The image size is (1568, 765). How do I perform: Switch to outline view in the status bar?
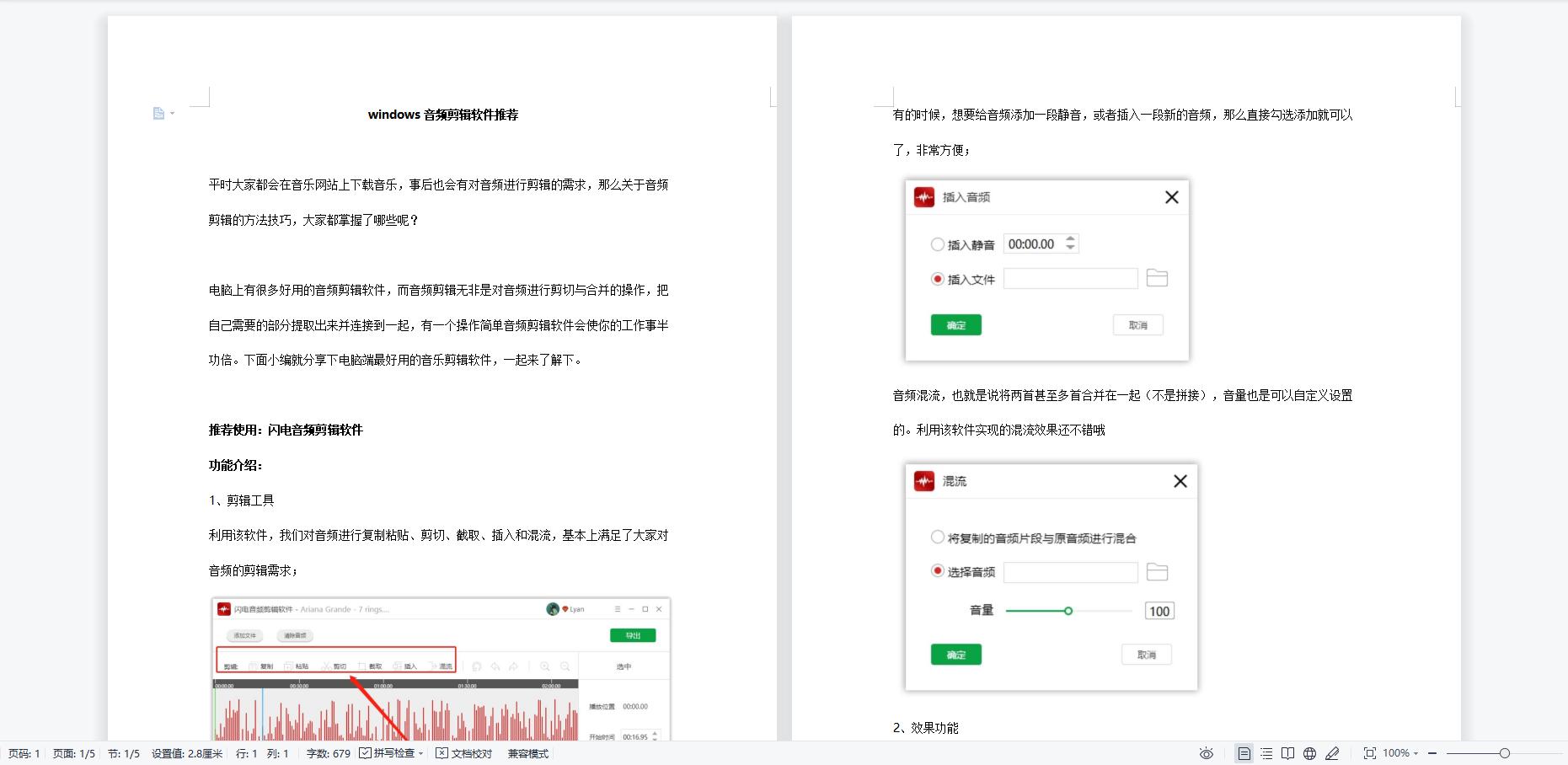(x=1266, y=752)
